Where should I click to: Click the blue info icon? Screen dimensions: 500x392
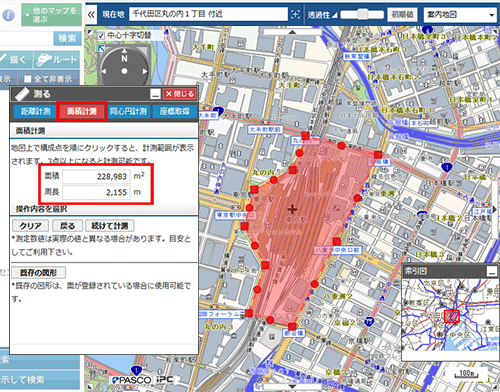[8, 15]
